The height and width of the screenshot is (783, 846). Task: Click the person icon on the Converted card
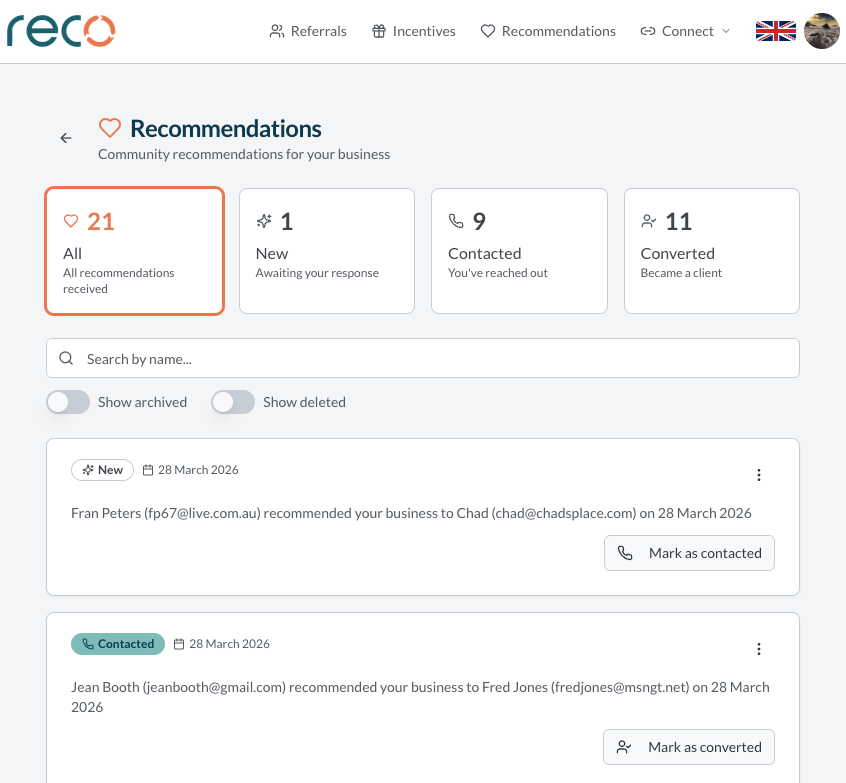tap(649, 221)
